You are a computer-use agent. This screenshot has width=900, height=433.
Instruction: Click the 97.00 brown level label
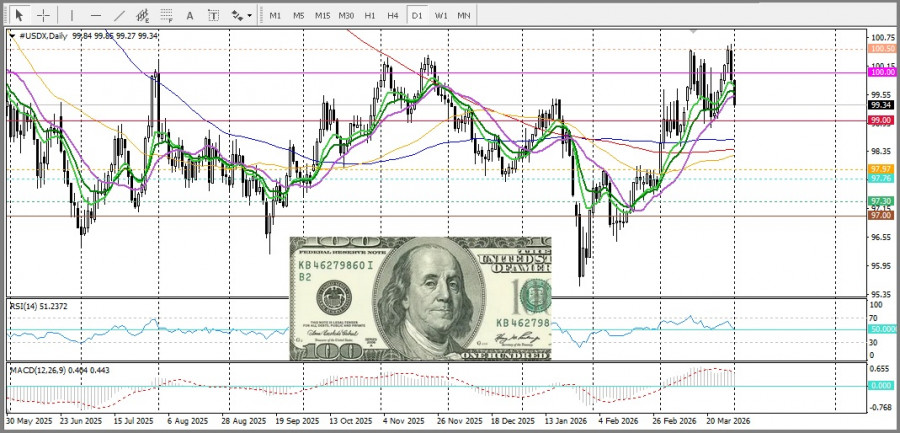click(881, 215)
